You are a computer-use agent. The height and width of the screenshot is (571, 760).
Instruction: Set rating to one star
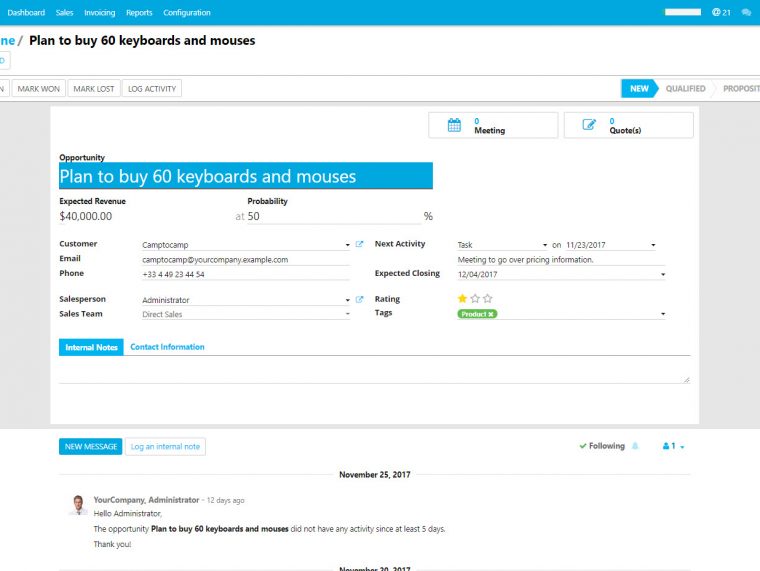462,299
